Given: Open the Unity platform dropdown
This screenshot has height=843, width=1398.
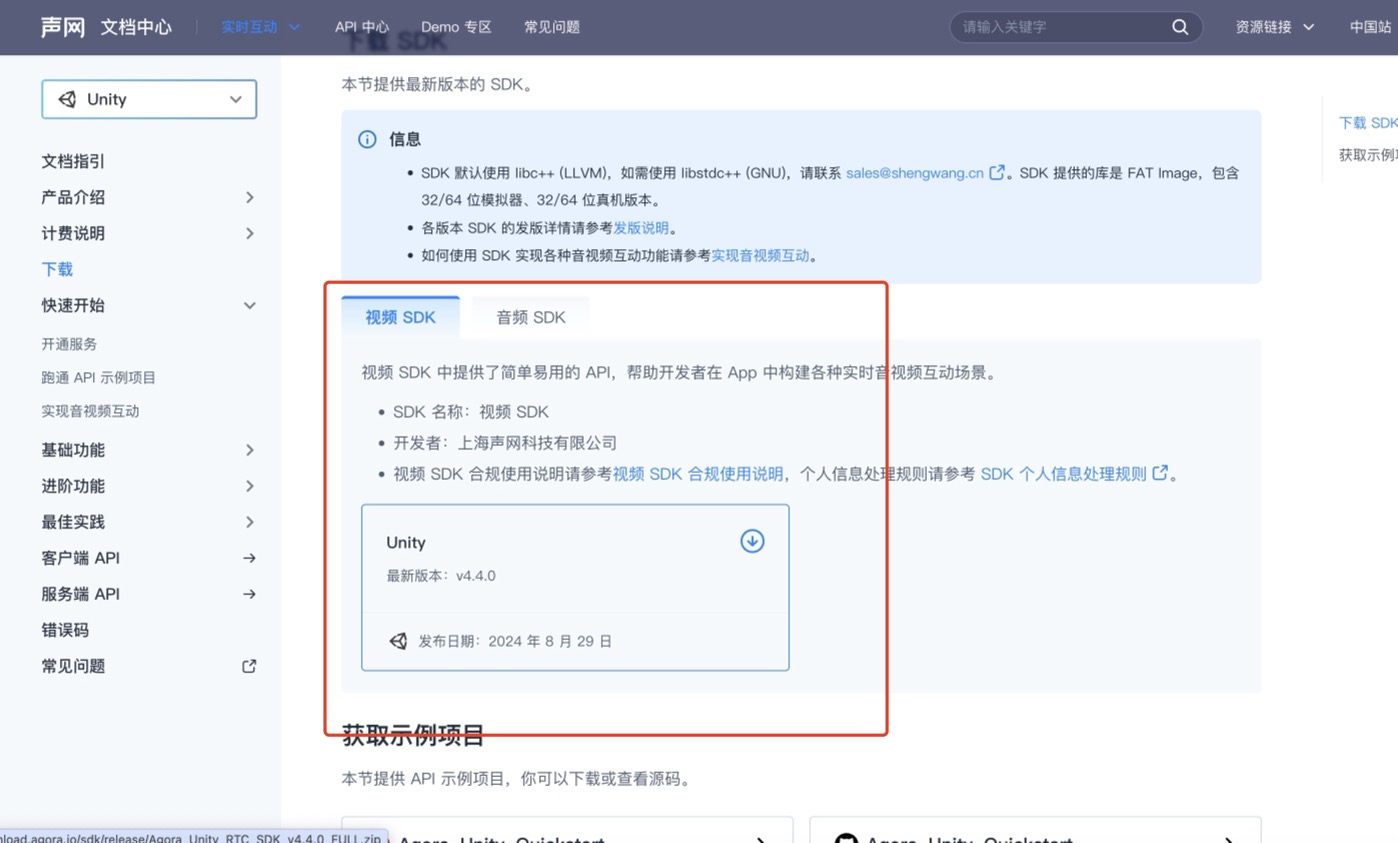Looking at the screenshot, I should pyautogui.click(x=149, y=99).
